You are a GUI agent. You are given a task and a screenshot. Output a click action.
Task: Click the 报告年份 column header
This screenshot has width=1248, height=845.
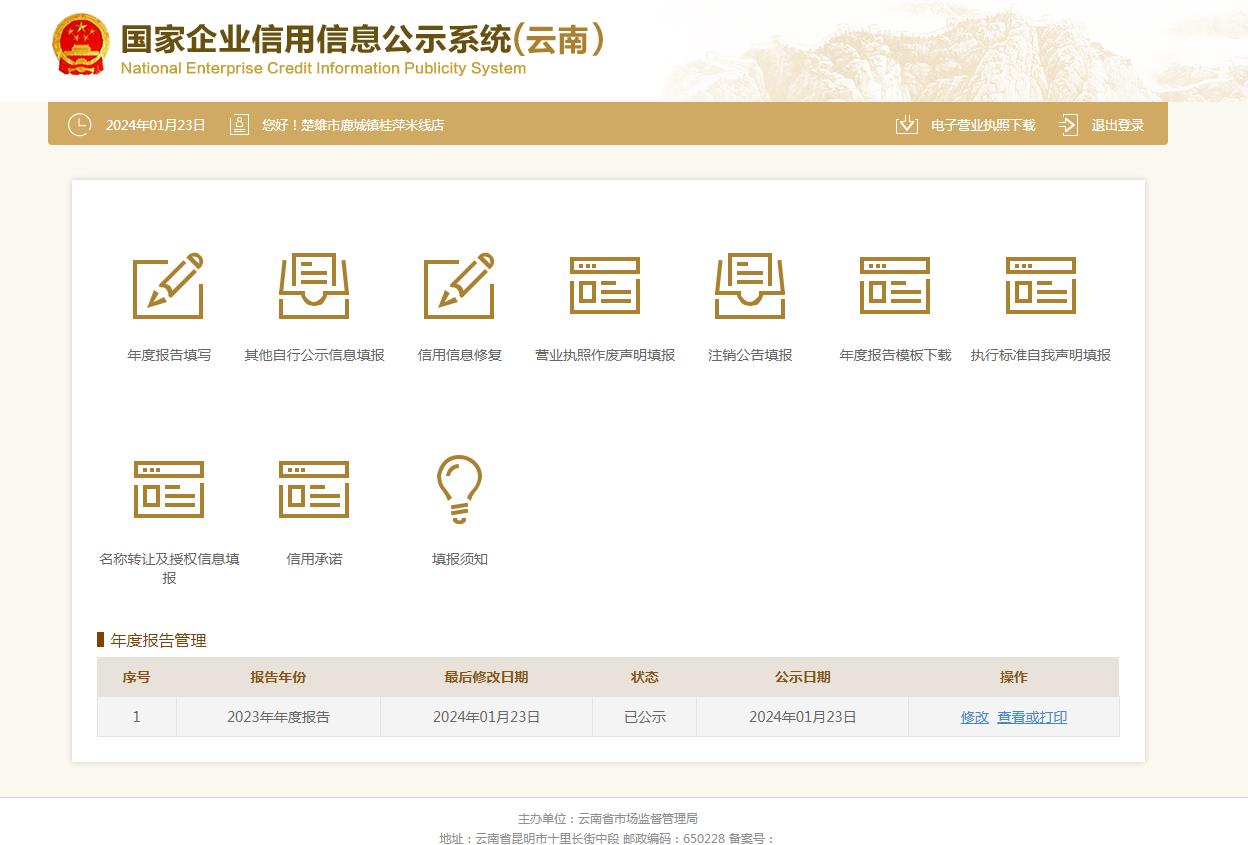coord(278,677)
